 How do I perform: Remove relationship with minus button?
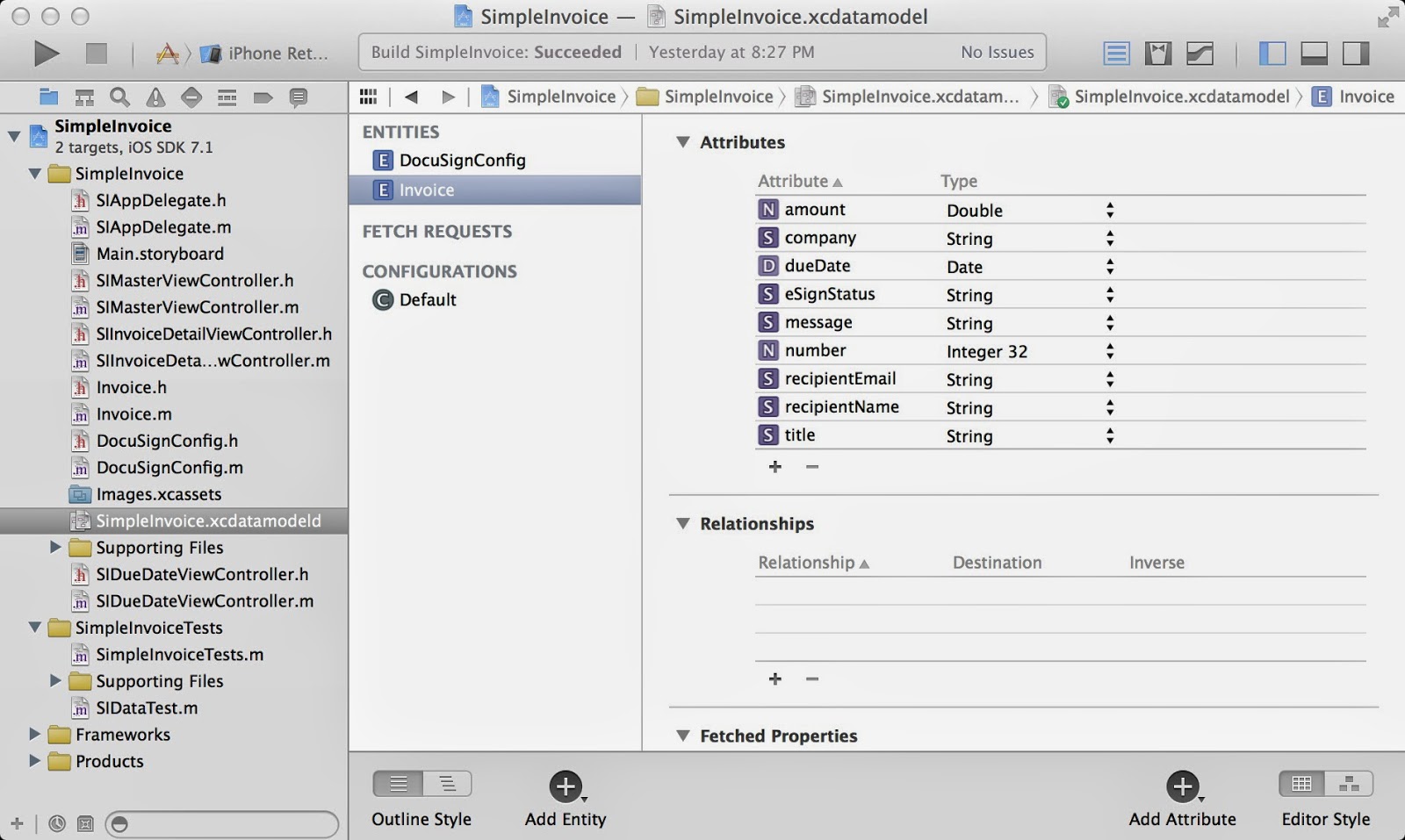click(x=812, y=678)
